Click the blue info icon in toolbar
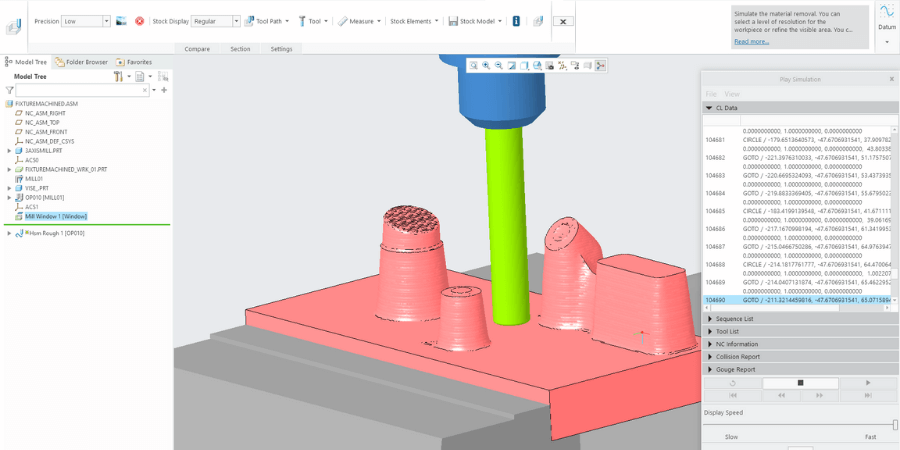 click(x=516, y=21)
